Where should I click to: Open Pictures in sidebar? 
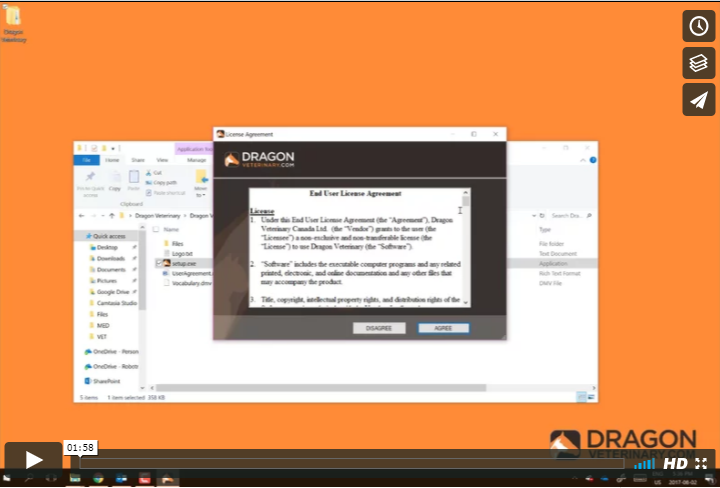(107, 280)
